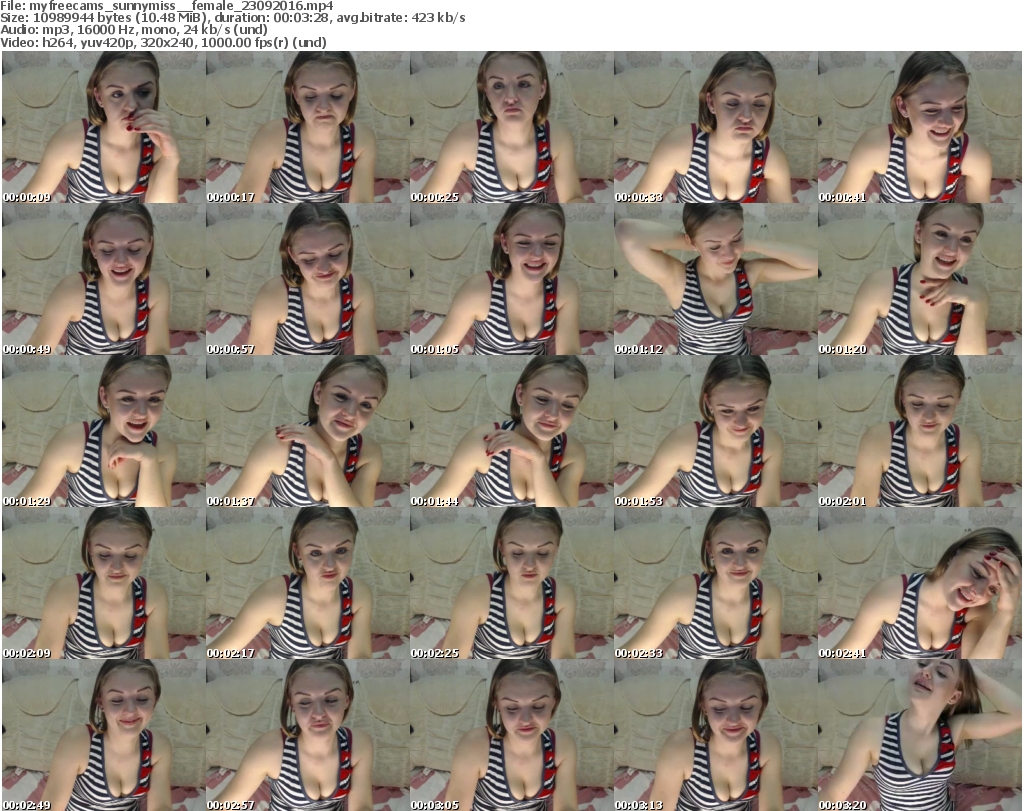
Task: Open the thumbnail at 00:01:29
Action: tap(104, 432)
